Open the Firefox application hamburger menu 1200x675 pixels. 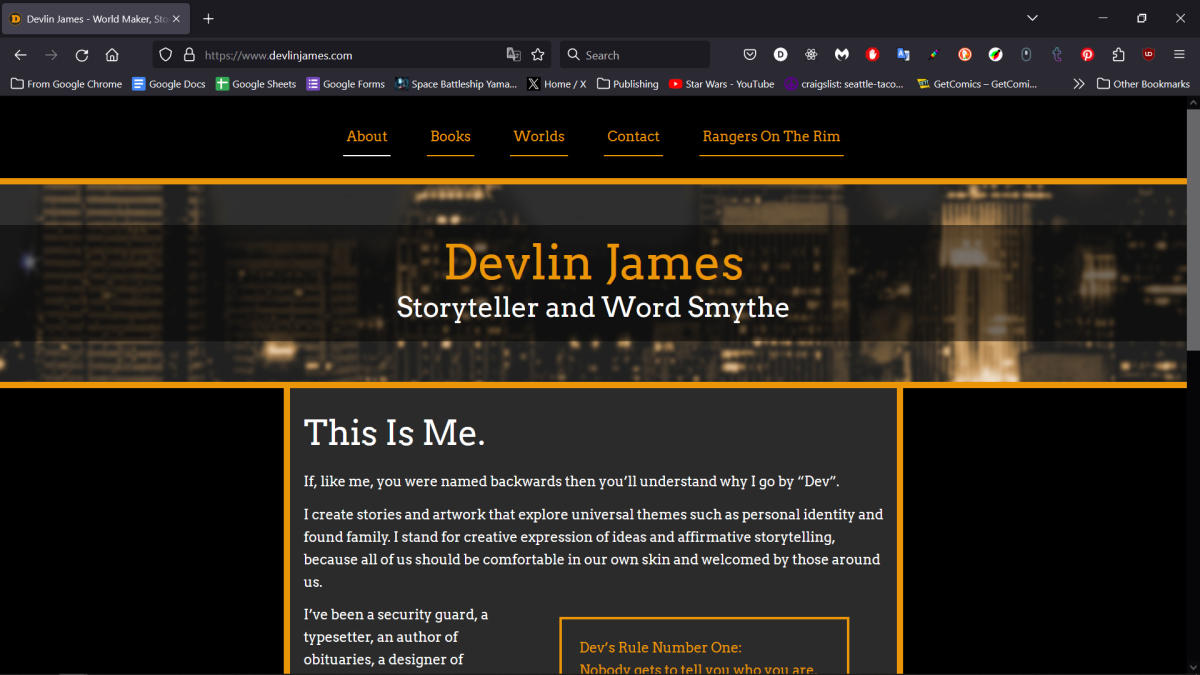[x=1179, y=55]
